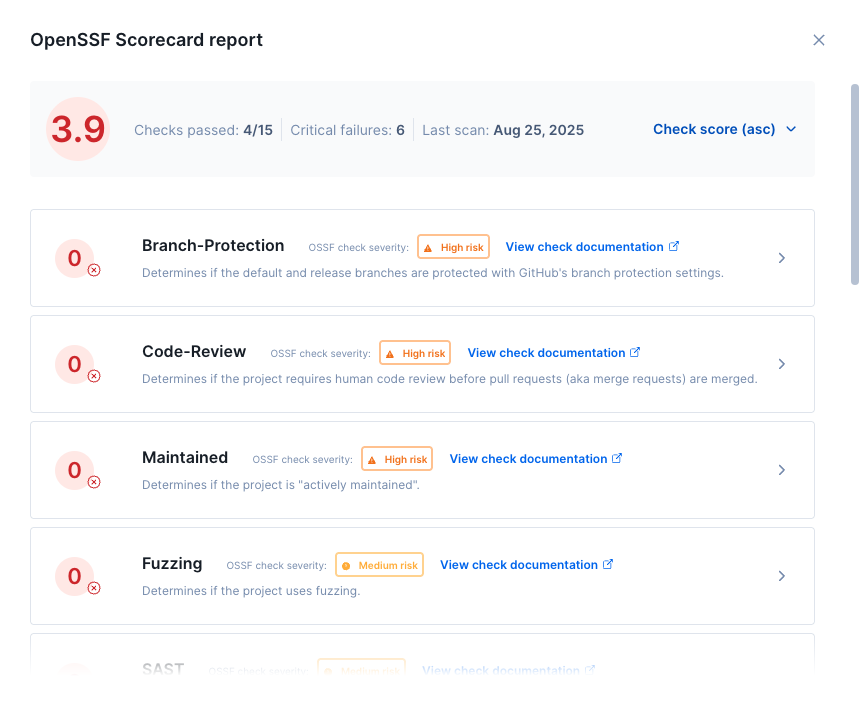860x707 pixels.
Task: Click the Branch-Protection High risk badge
Action: coord(453,247)
